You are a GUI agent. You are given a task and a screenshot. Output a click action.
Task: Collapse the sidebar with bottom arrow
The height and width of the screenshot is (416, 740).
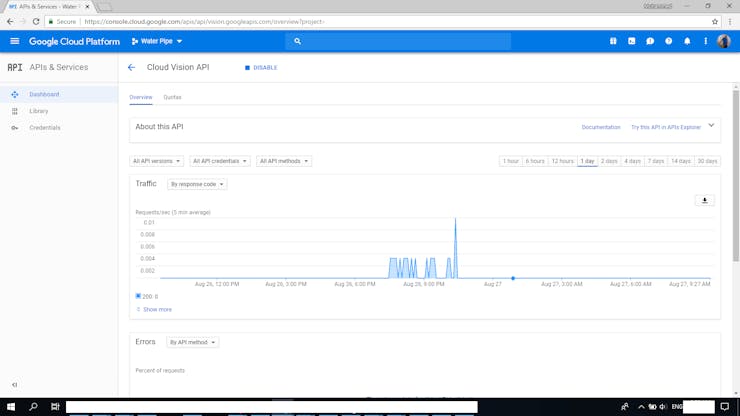15,384
